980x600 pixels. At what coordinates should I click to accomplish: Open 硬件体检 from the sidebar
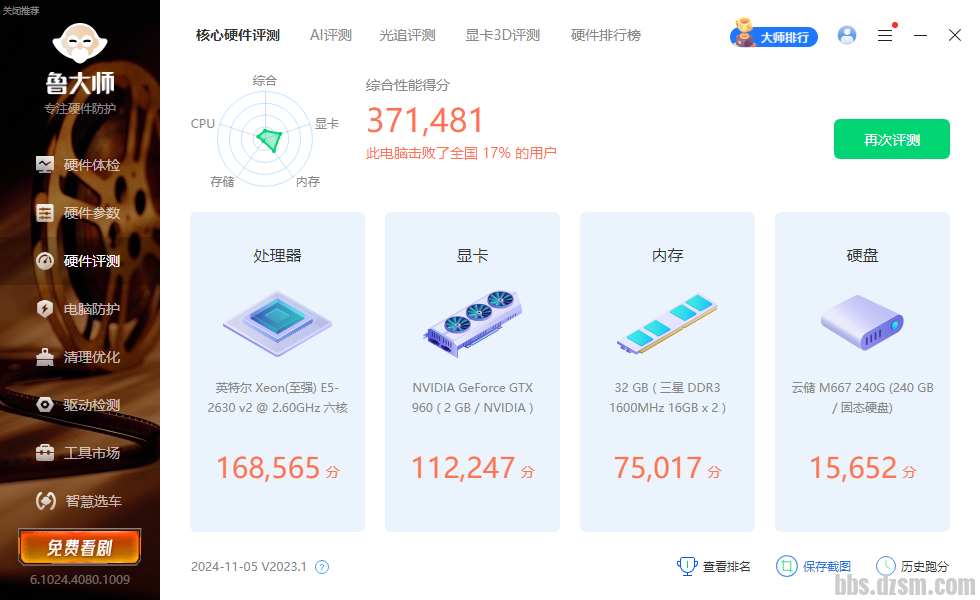coord(79,165)
